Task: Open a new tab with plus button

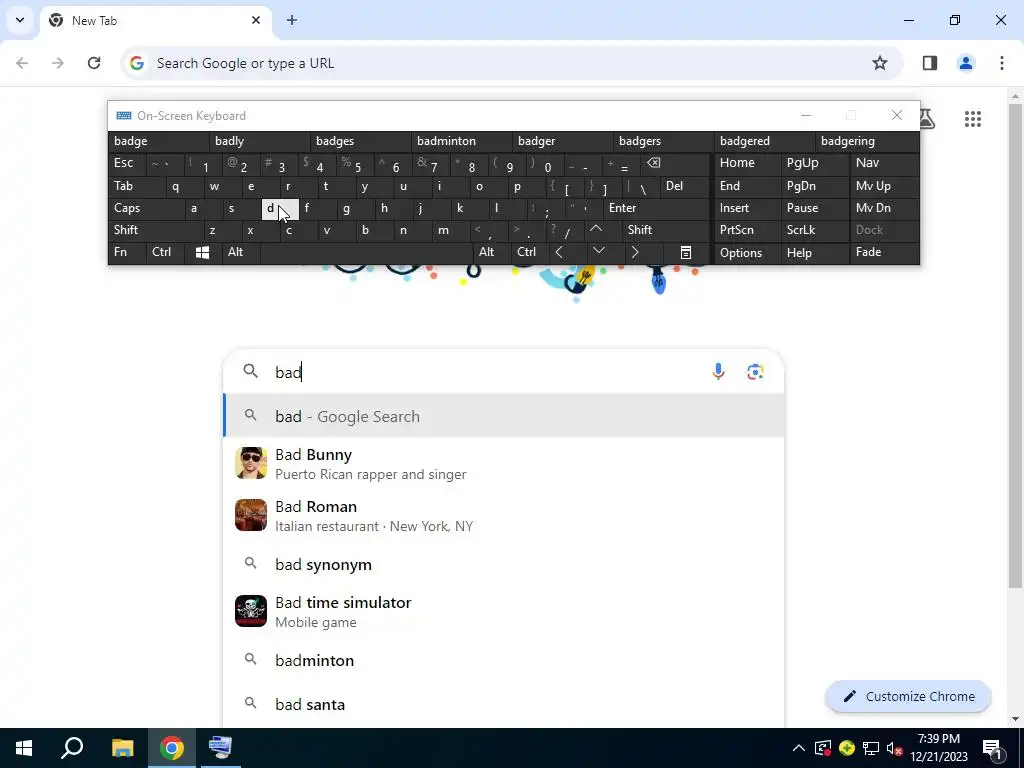Action: (x=292, y=20)
